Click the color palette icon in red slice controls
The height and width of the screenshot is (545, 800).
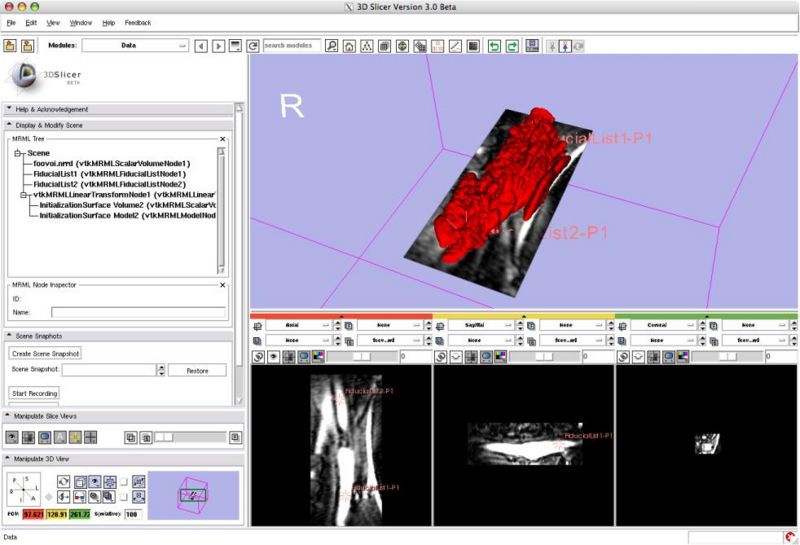pyautogui.click(x=318, y=357)
